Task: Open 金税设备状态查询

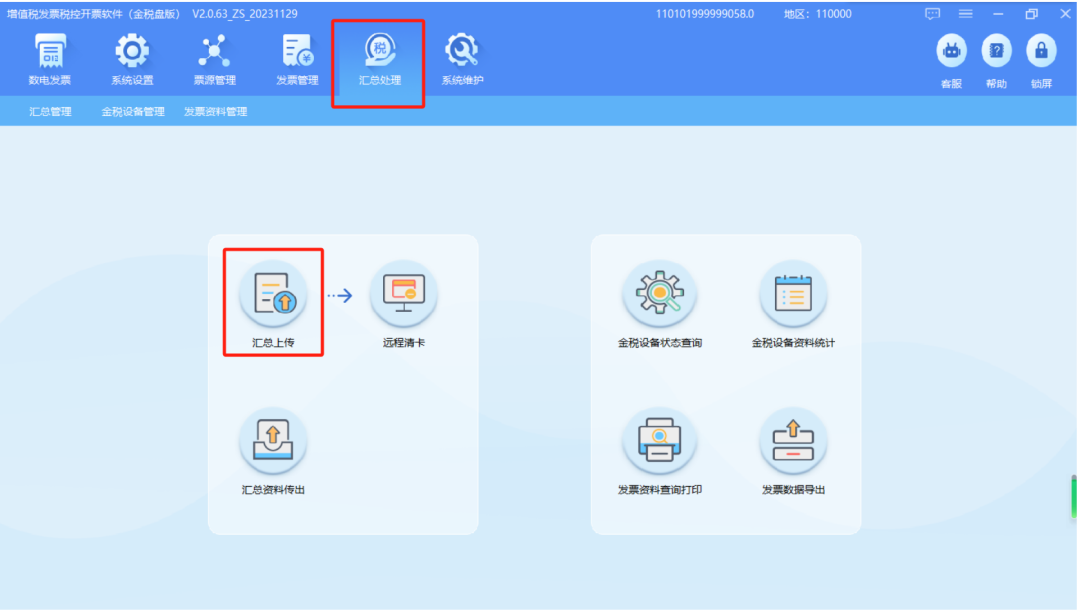Action: (x=659, y=303)
